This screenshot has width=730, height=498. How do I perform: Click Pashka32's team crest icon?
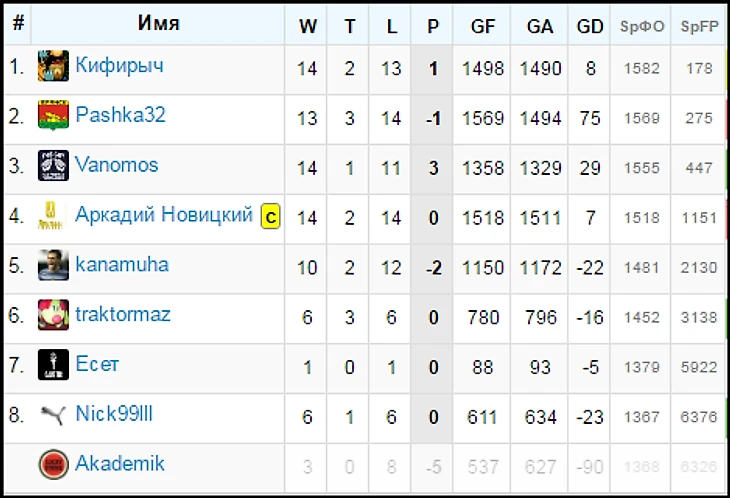[53, 116]
